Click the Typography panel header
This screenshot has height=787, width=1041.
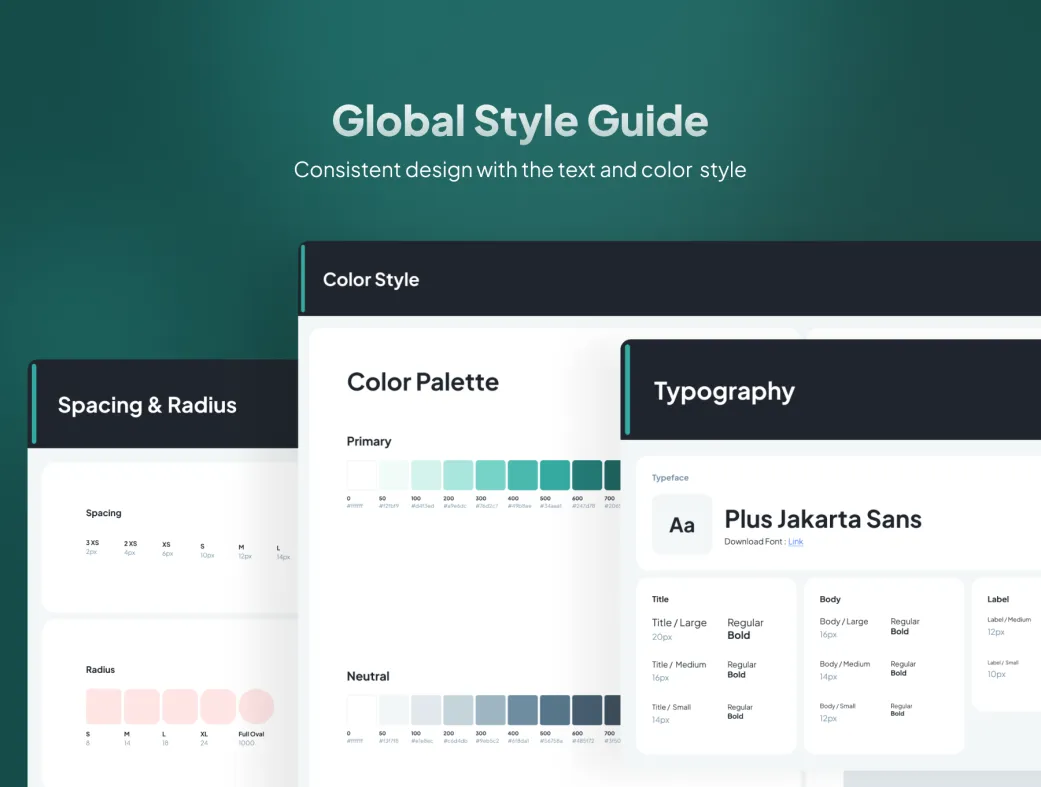(724, 391)
